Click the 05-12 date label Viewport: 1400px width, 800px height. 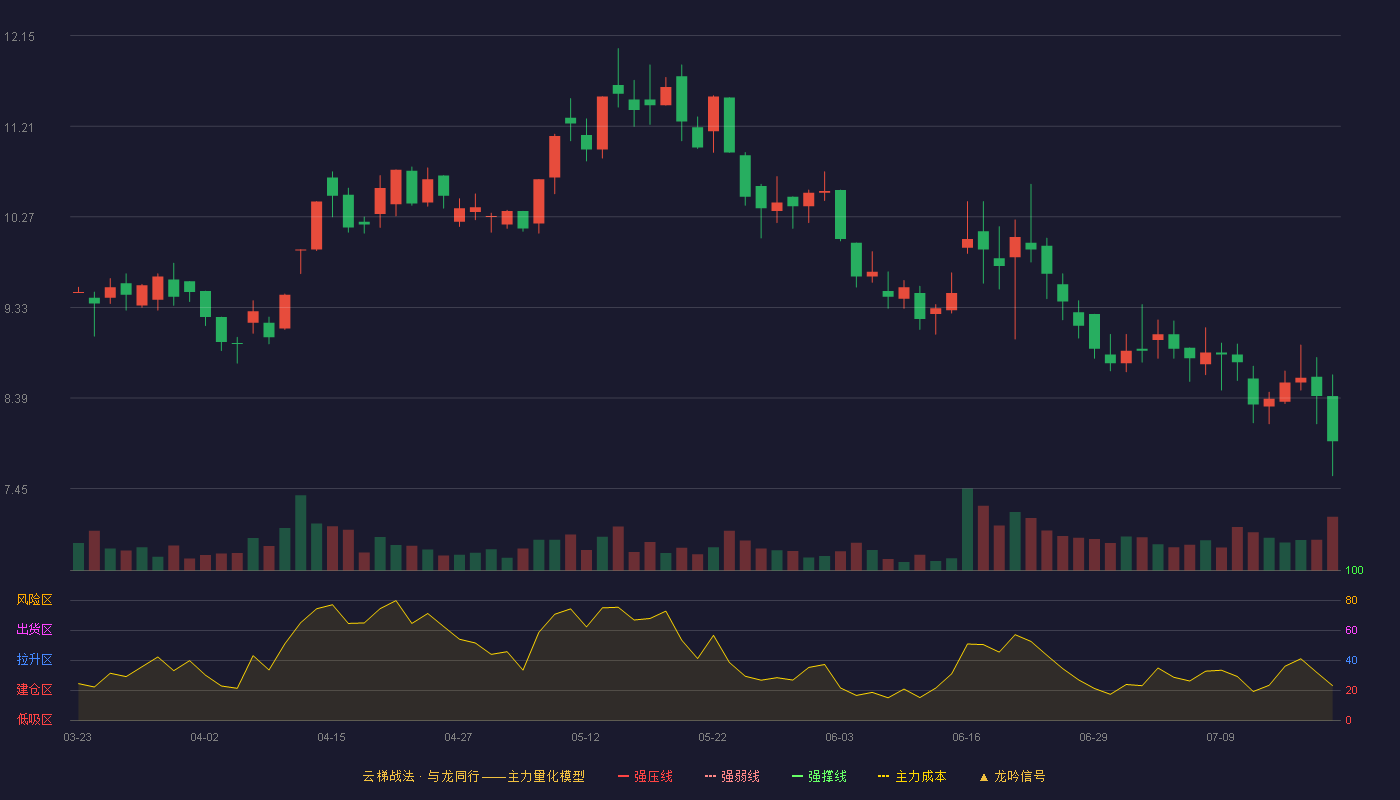pos(586,737)
